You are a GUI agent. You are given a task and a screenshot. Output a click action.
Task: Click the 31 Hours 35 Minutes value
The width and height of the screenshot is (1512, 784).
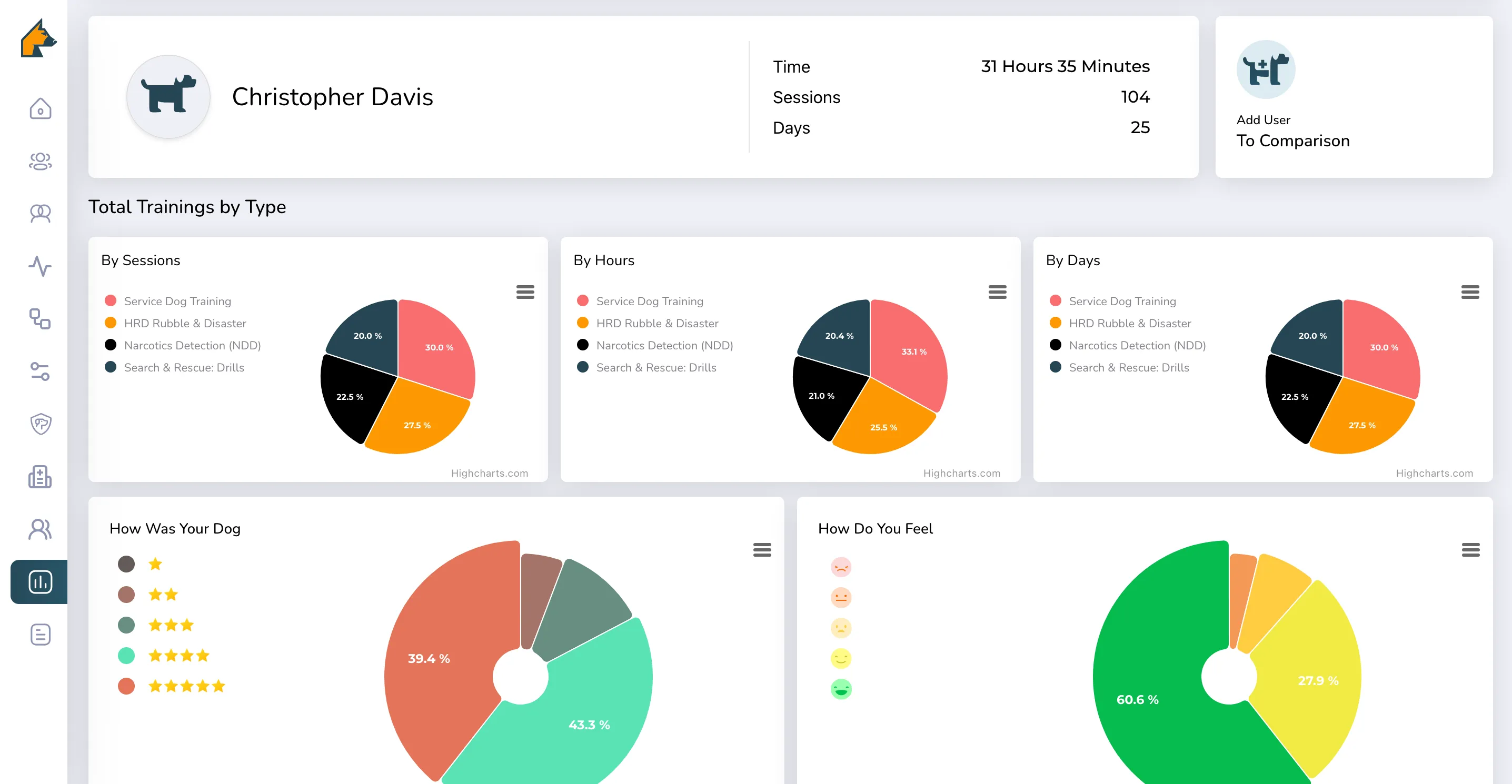tap(1065, 66)
